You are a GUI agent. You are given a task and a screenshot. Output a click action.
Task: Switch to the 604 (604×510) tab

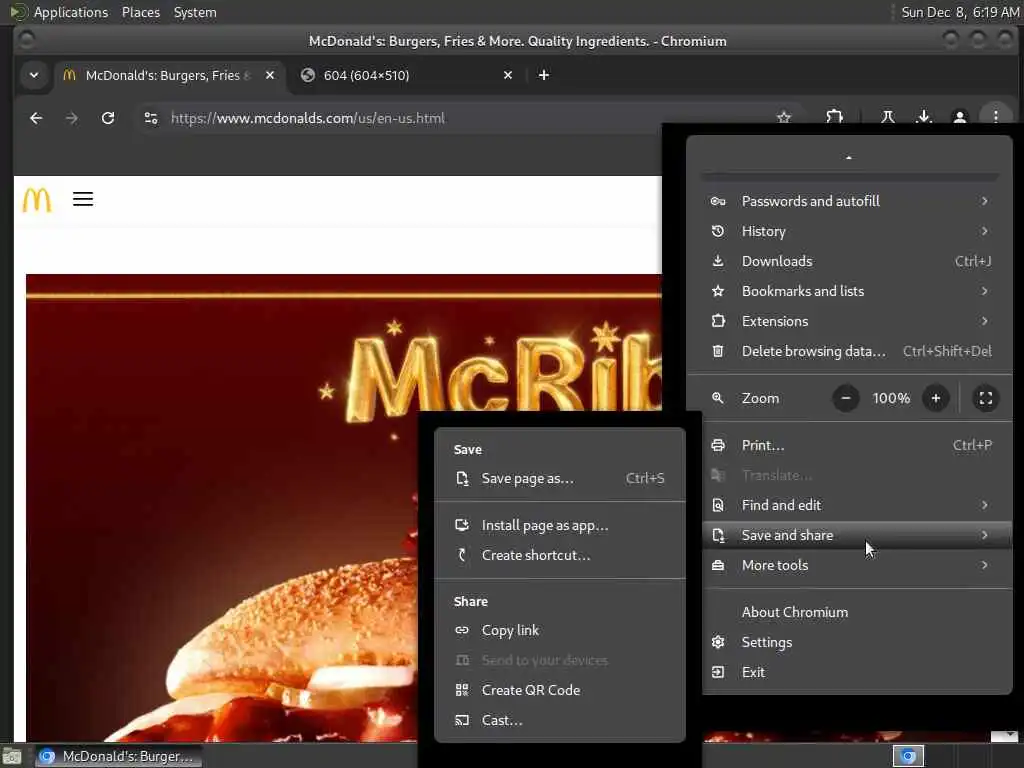[406, 75]
